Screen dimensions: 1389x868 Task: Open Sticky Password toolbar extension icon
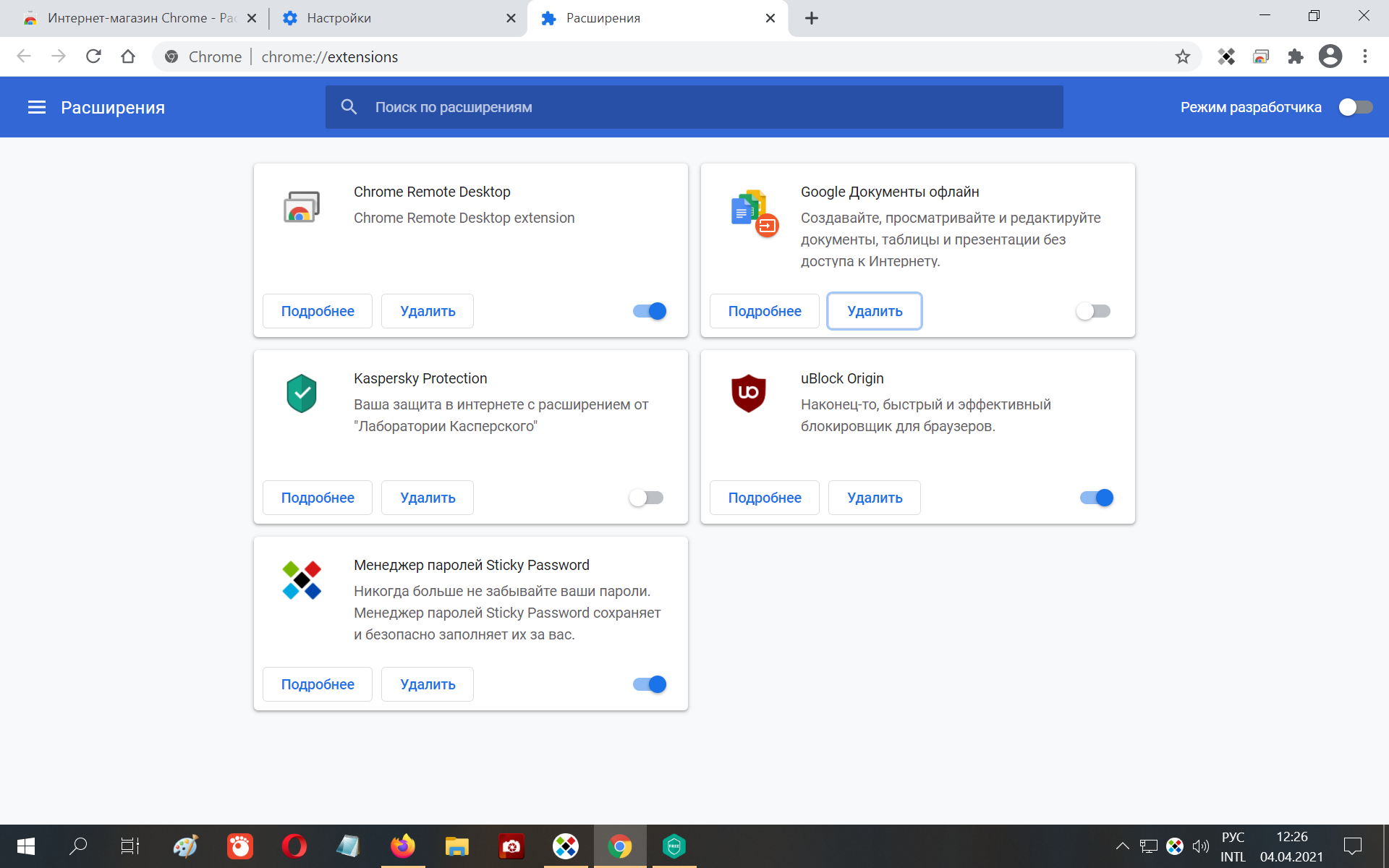point(1226,56)
